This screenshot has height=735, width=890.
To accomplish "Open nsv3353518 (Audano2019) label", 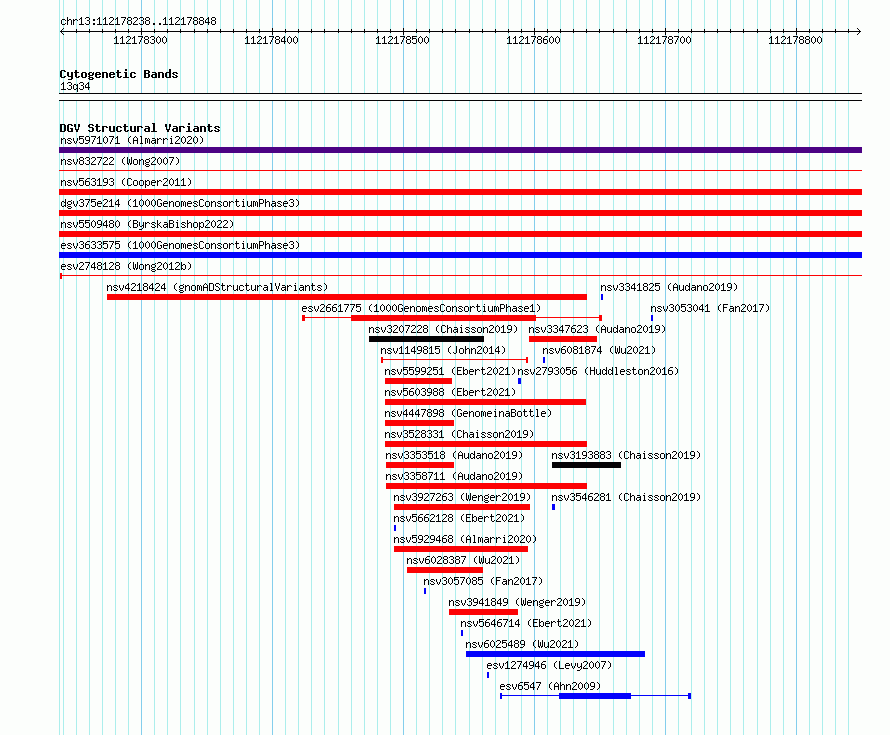I will point(454,455).
